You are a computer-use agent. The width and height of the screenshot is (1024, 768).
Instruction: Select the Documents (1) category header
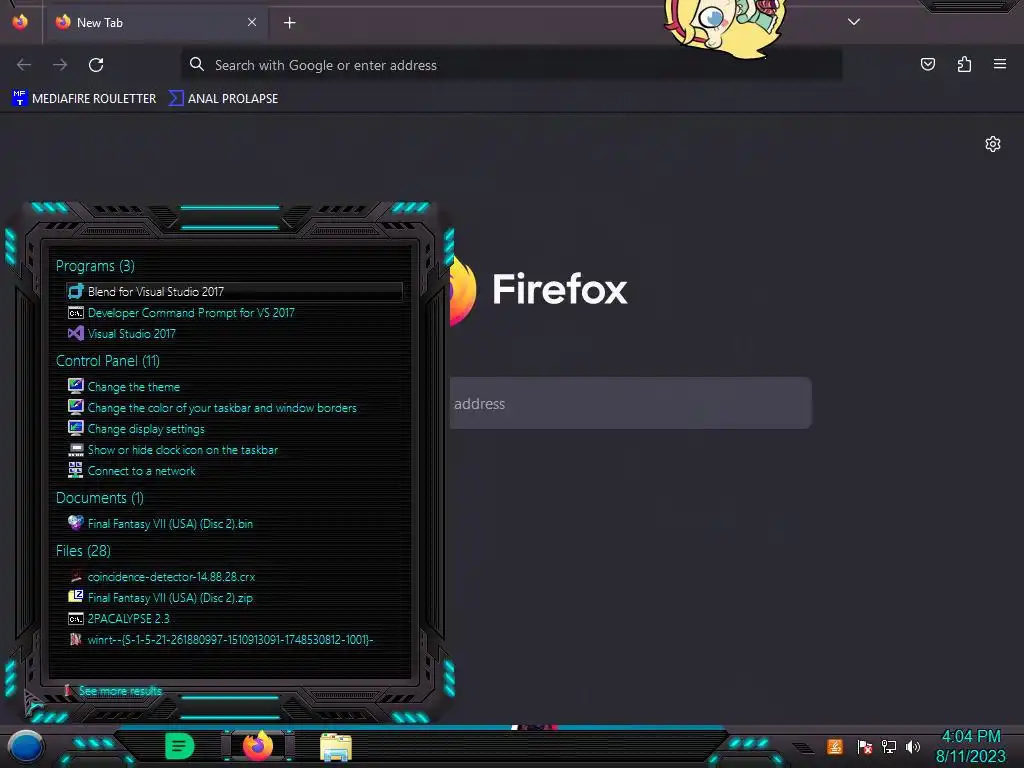point(100,498)
